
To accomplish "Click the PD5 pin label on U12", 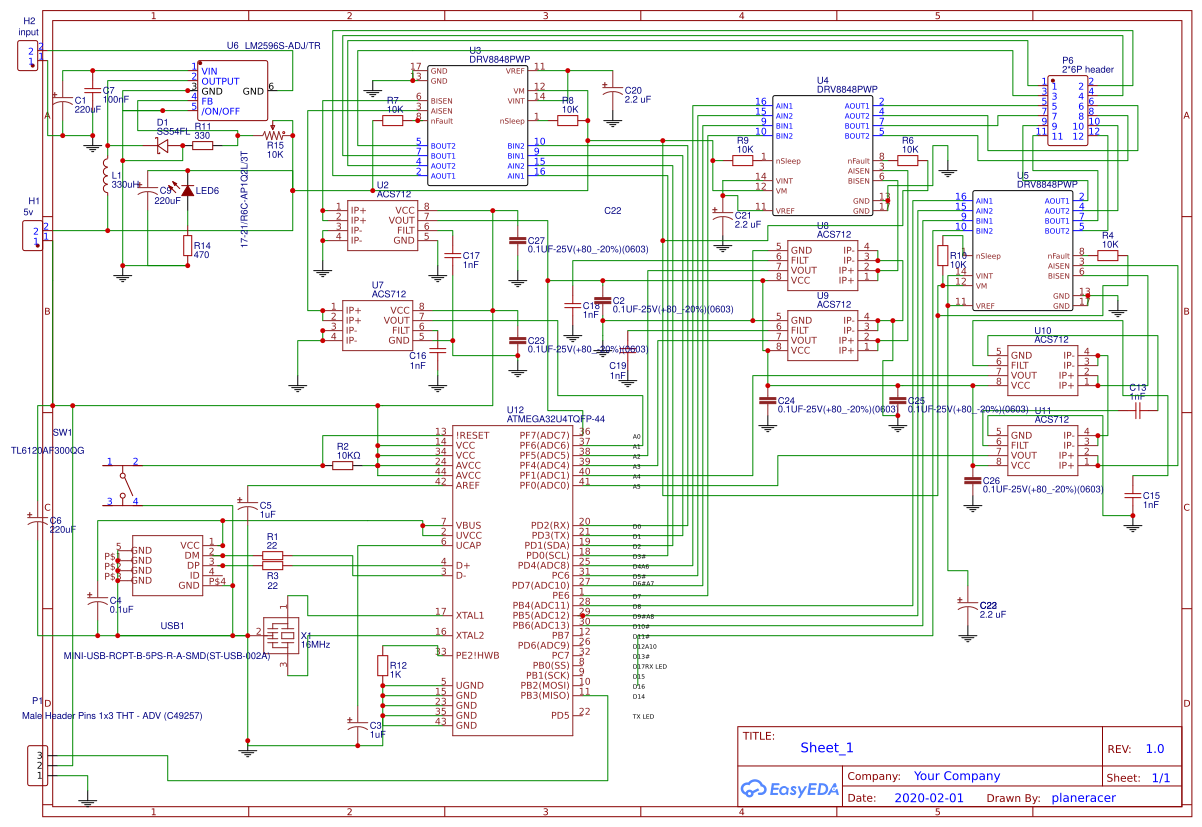I will coord(560,714).
